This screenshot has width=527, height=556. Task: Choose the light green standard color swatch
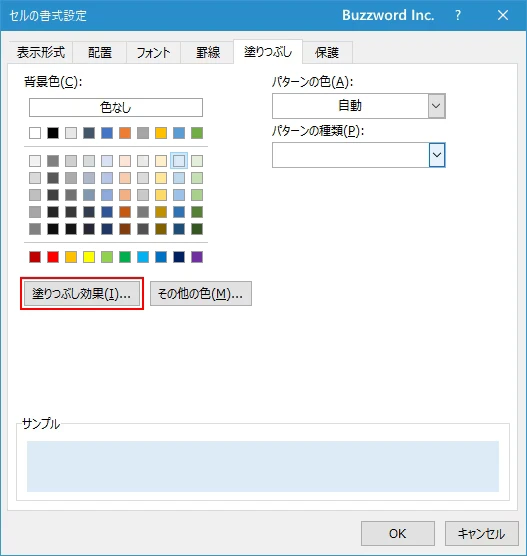[107, 257]
